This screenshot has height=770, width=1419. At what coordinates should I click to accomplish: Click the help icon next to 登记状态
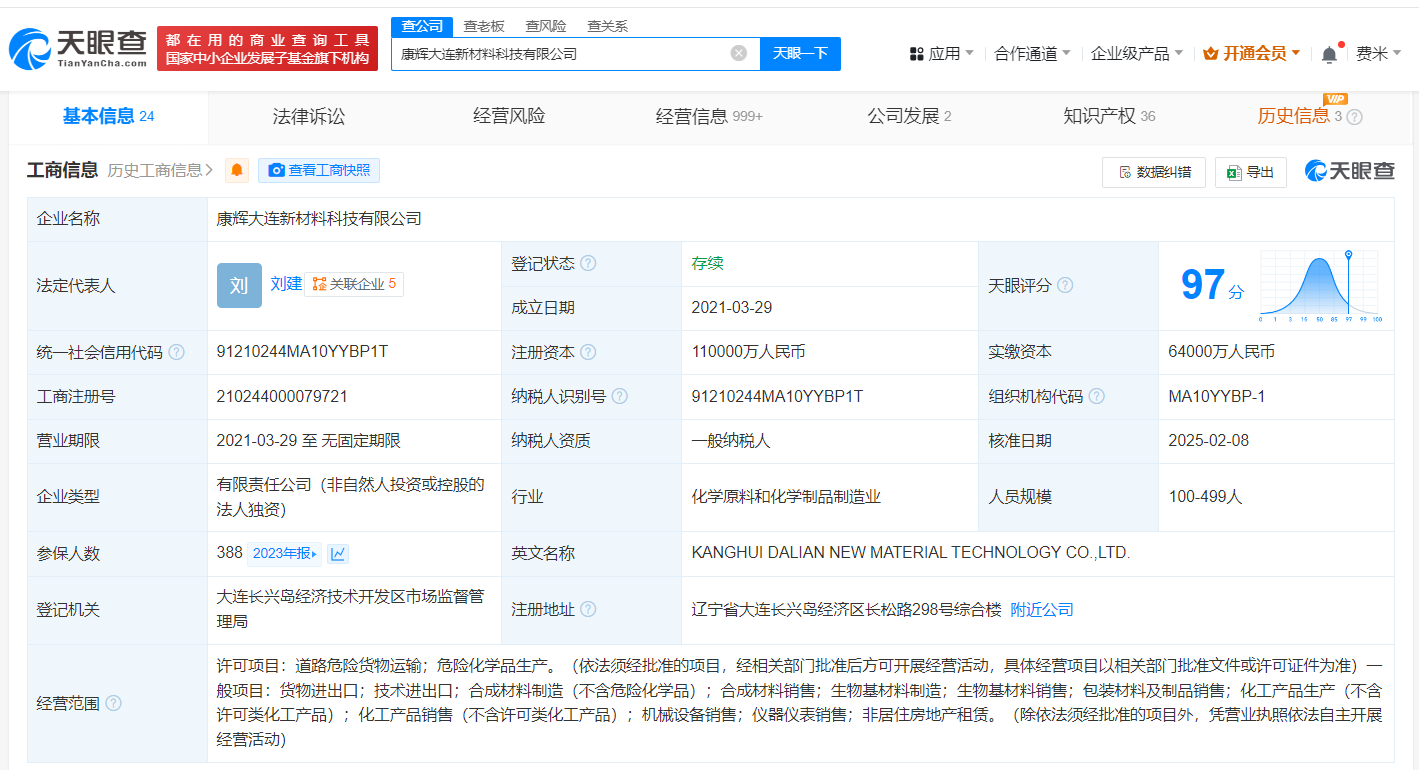(x=588, y=264)
